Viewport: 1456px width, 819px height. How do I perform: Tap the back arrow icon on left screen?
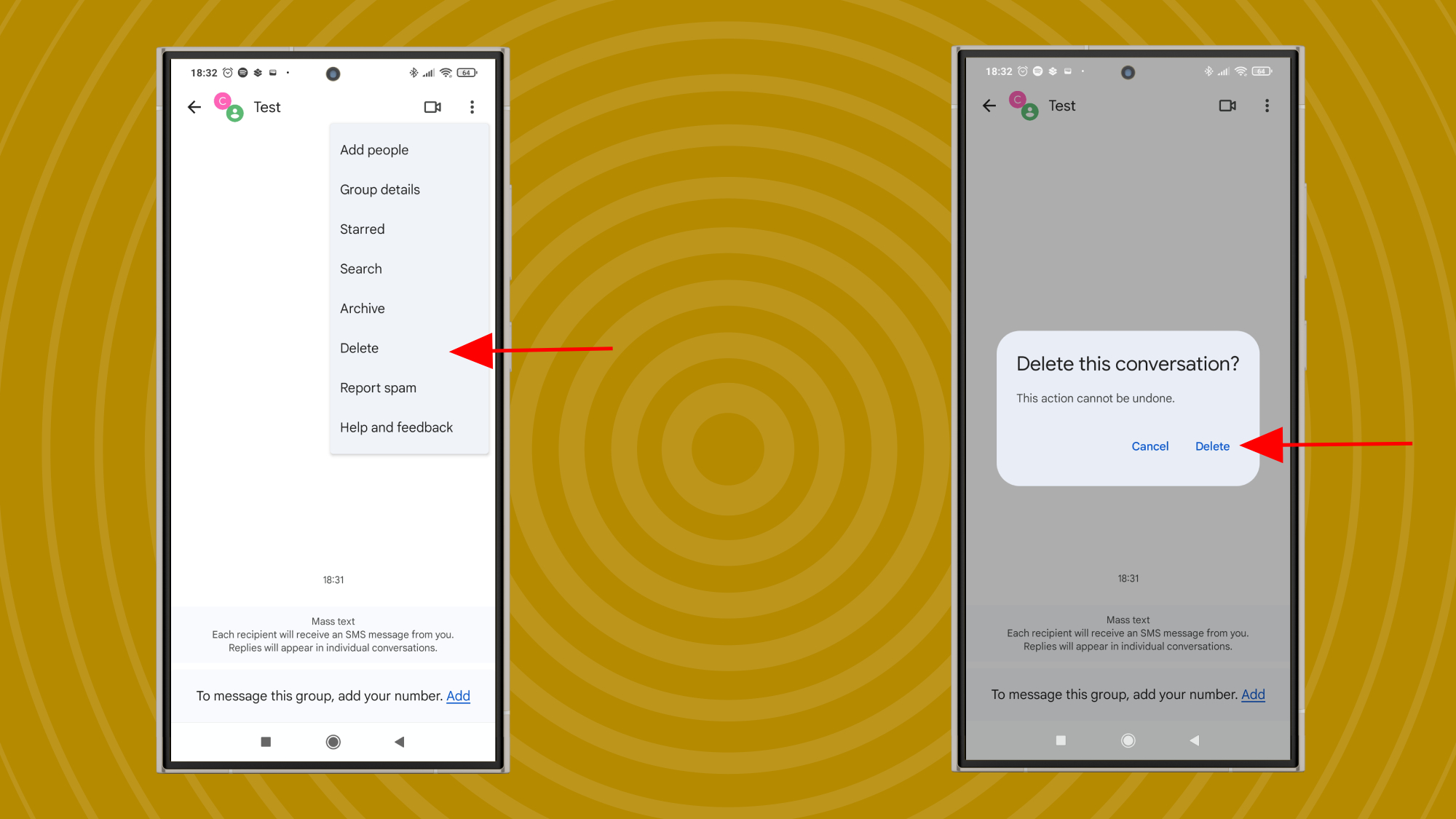[196, 107]
